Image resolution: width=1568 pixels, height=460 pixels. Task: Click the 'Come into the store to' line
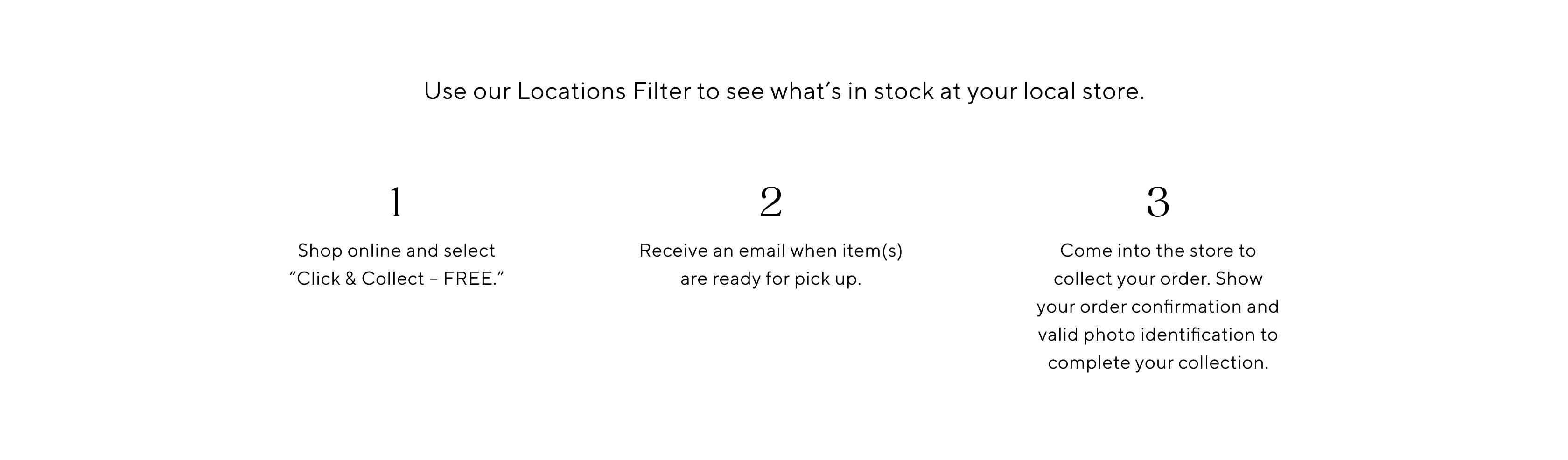1158,251
